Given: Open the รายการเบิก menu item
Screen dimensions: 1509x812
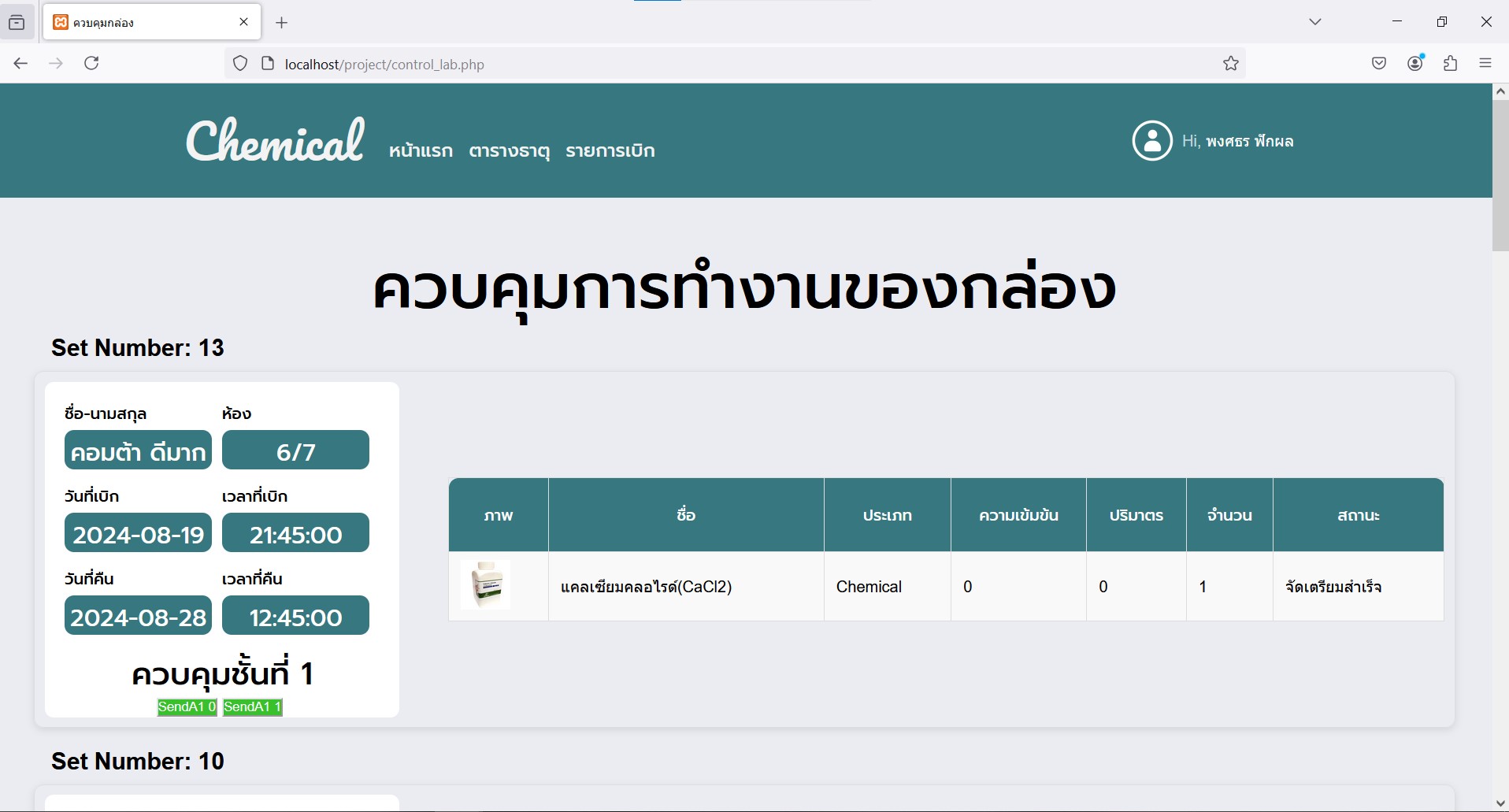Looking at the screenshot, I should click(610, 150).
